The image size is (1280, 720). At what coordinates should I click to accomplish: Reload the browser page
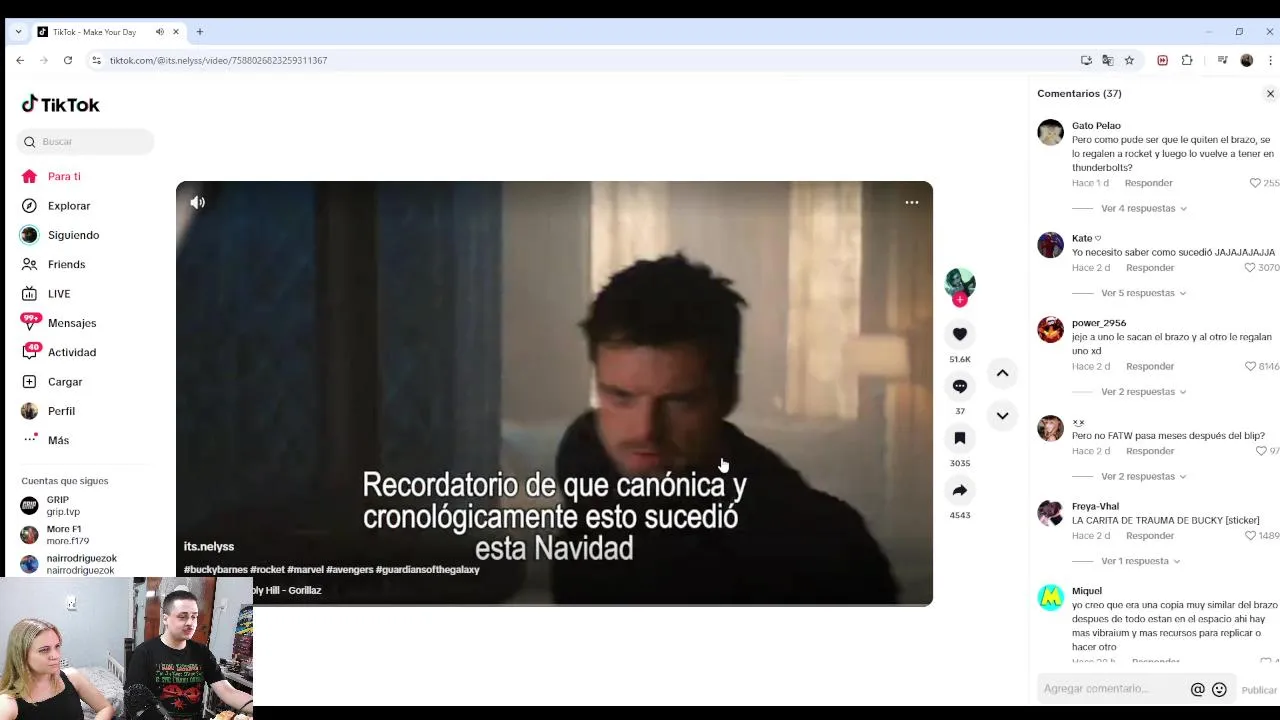coord(68,60)
